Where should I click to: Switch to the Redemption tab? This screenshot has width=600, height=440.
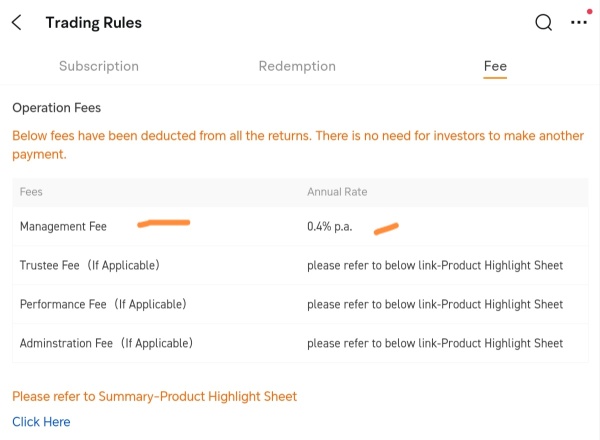click(x=297, y=66)
